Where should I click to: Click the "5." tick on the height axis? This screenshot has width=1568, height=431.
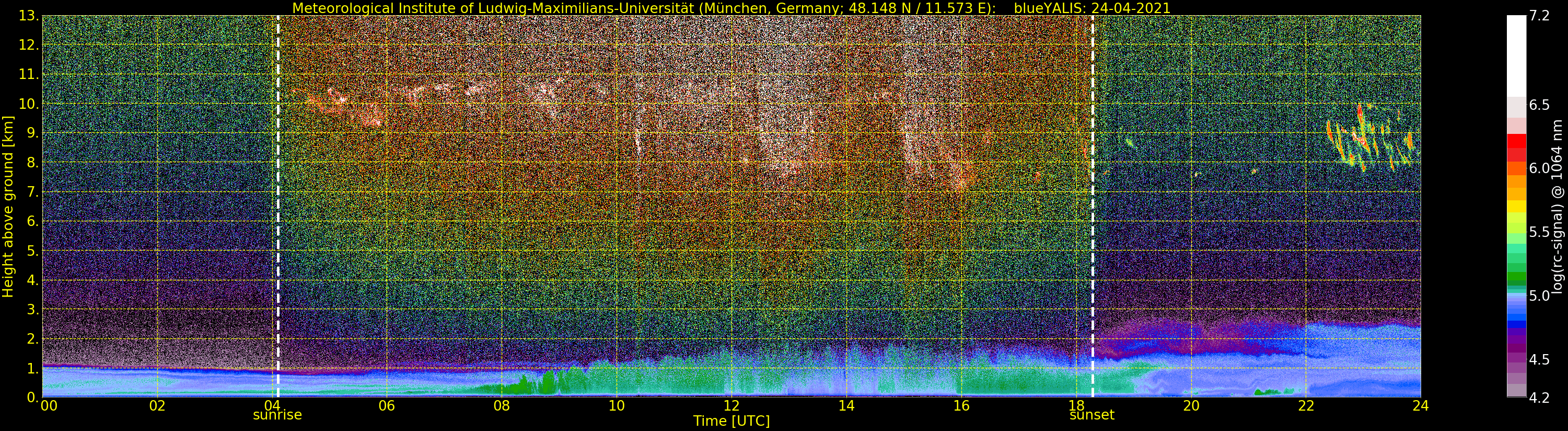pyautogui.click(x=32, y=251)
